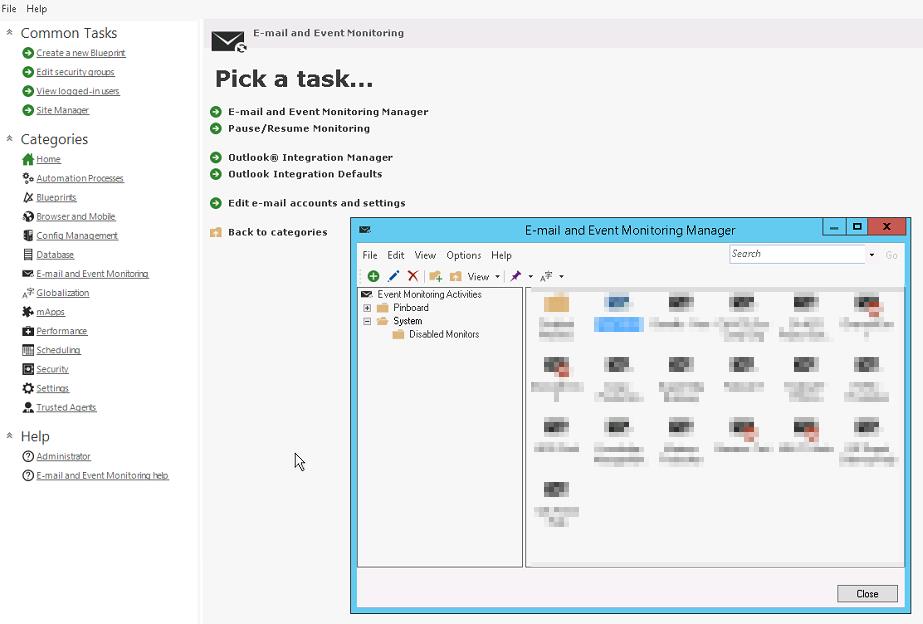
Task: Click the green add new monitor icon
Action: click(x=373, y=276)
